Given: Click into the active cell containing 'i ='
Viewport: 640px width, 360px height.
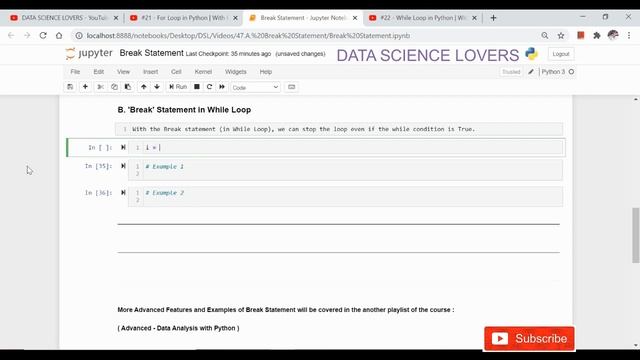Looking at the screenshot, I should (345, 148).
